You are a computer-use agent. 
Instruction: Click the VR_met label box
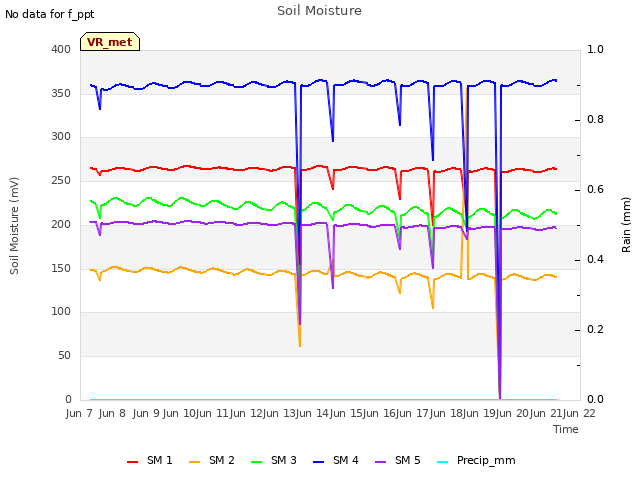pyautogui.click(x=110, y=42)
